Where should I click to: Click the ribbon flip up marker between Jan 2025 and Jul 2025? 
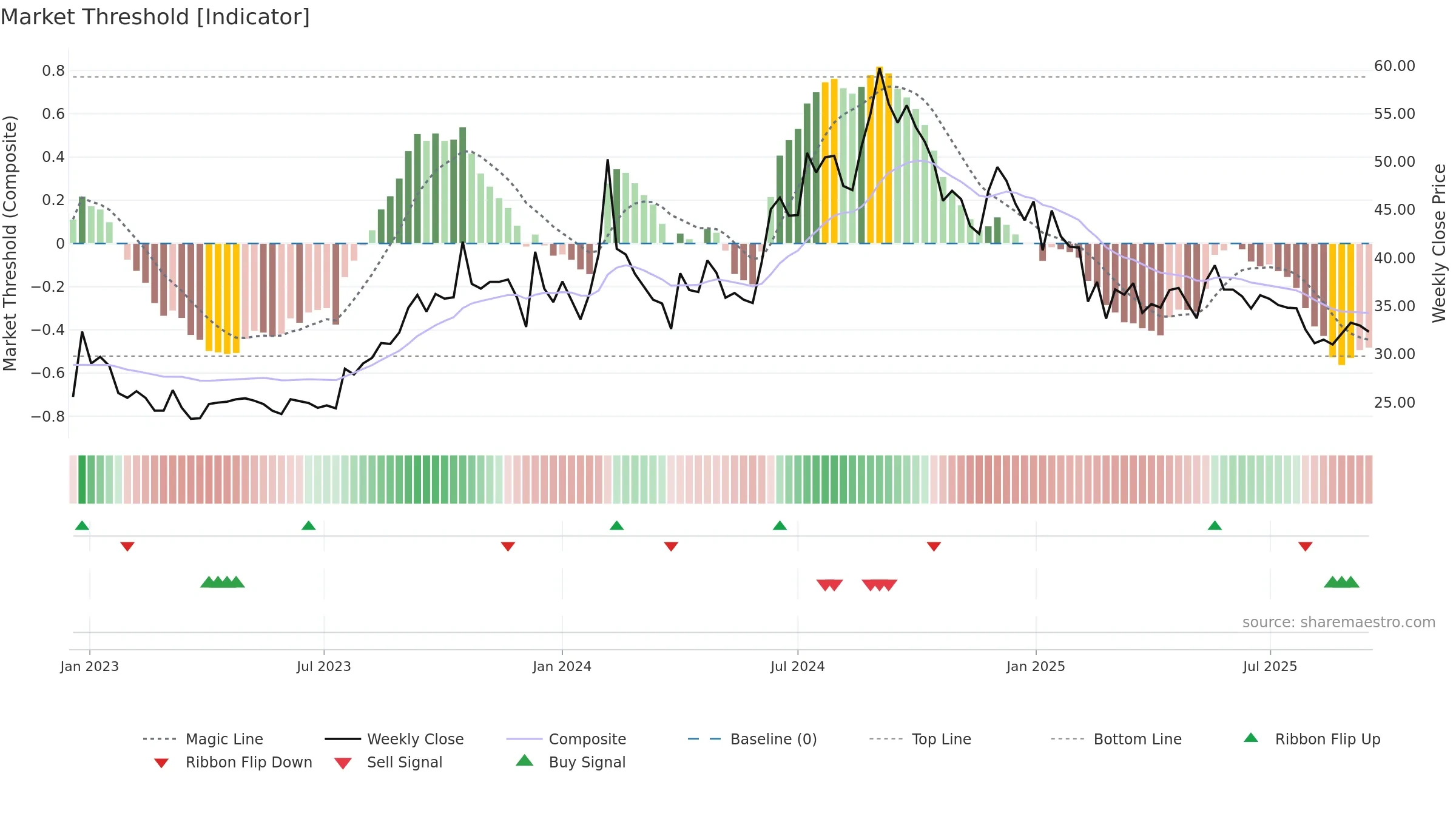(x=1215, y=525)
